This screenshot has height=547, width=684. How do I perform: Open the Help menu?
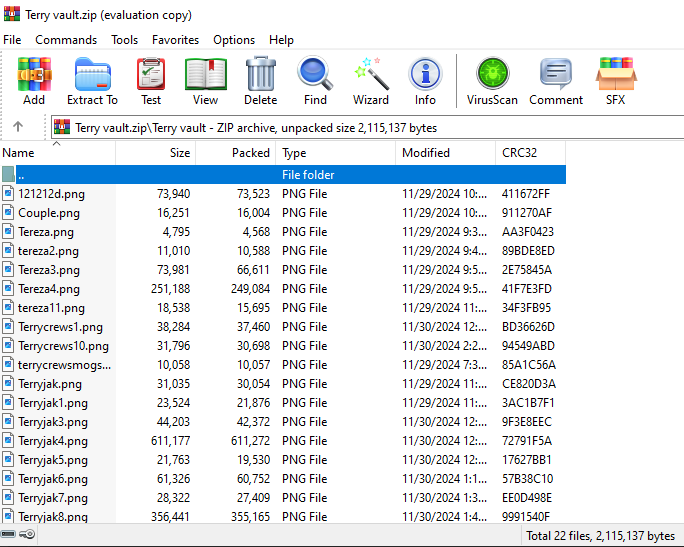[281, 40]
